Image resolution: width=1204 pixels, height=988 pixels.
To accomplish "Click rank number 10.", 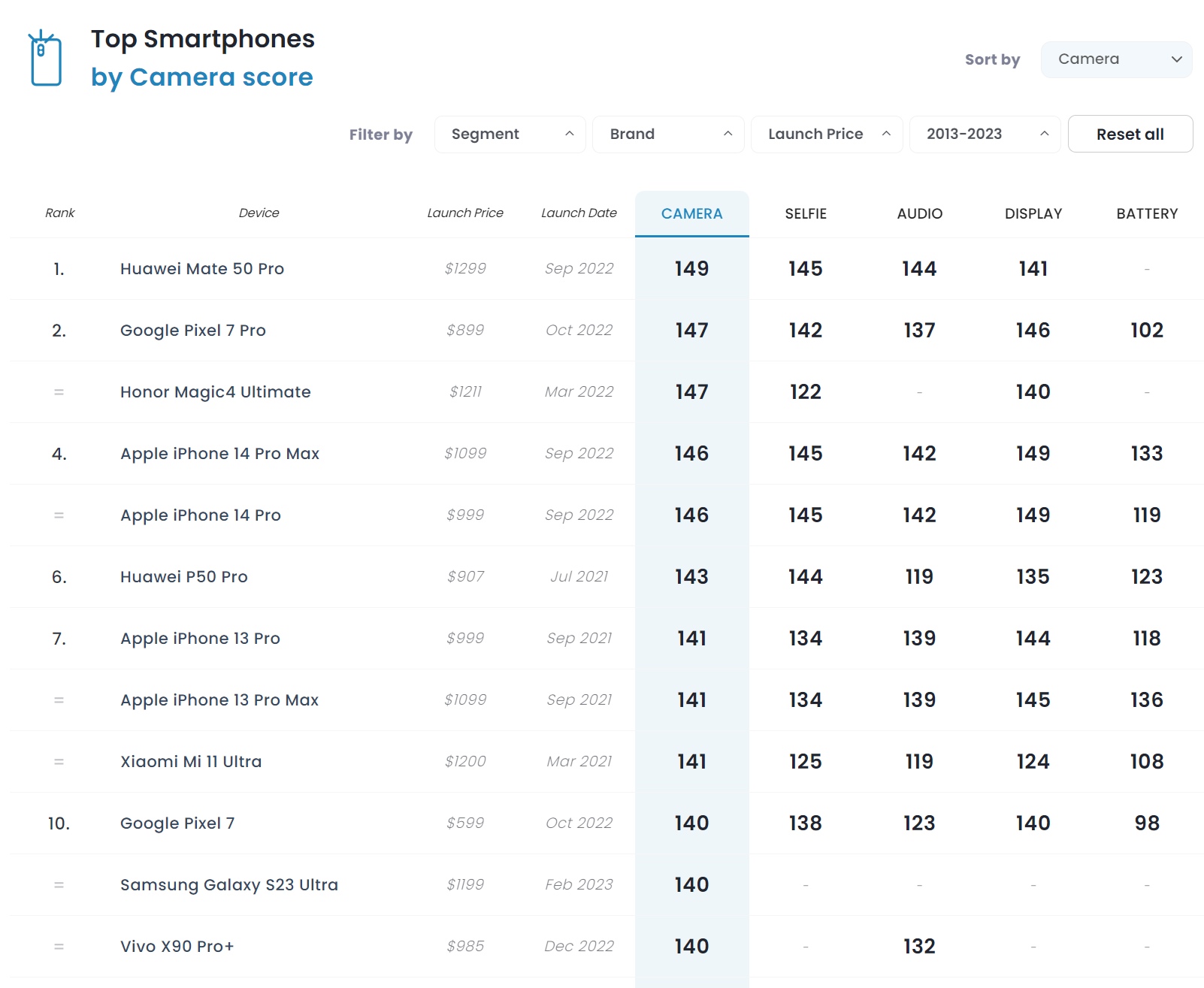I will (59, 823).
